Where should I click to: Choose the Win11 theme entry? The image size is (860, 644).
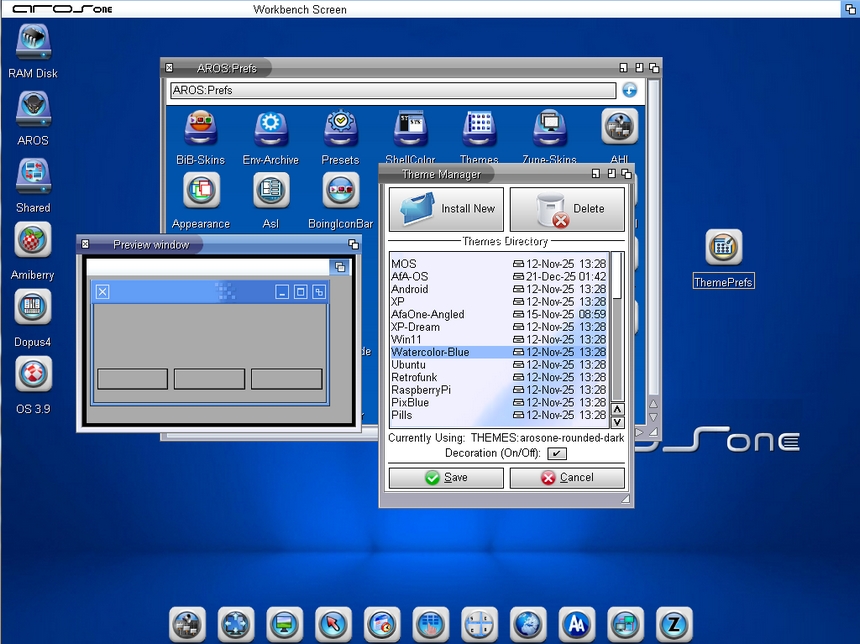(450, 340)
